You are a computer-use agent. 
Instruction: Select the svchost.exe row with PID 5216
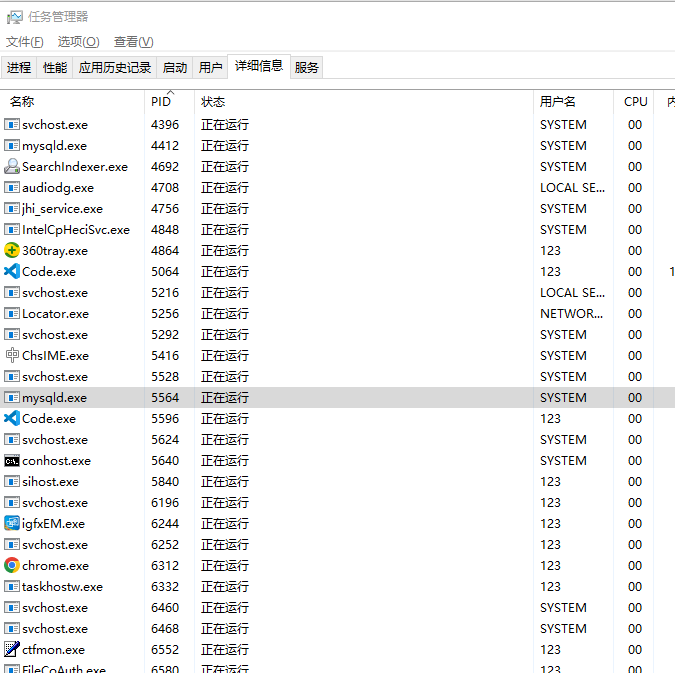338,292
